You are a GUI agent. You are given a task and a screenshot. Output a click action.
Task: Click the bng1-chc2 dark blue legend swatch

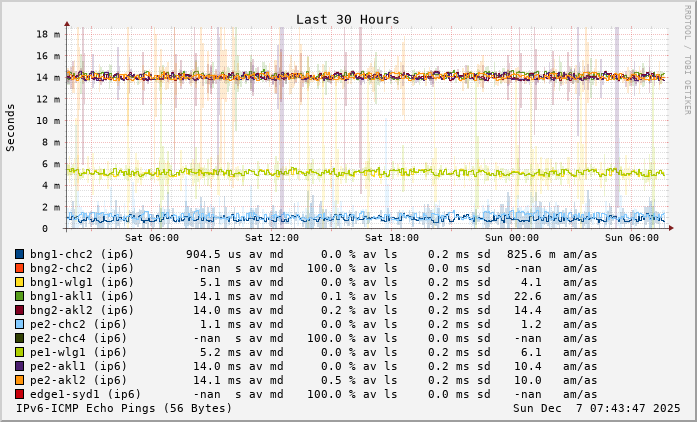click(20, 254)
